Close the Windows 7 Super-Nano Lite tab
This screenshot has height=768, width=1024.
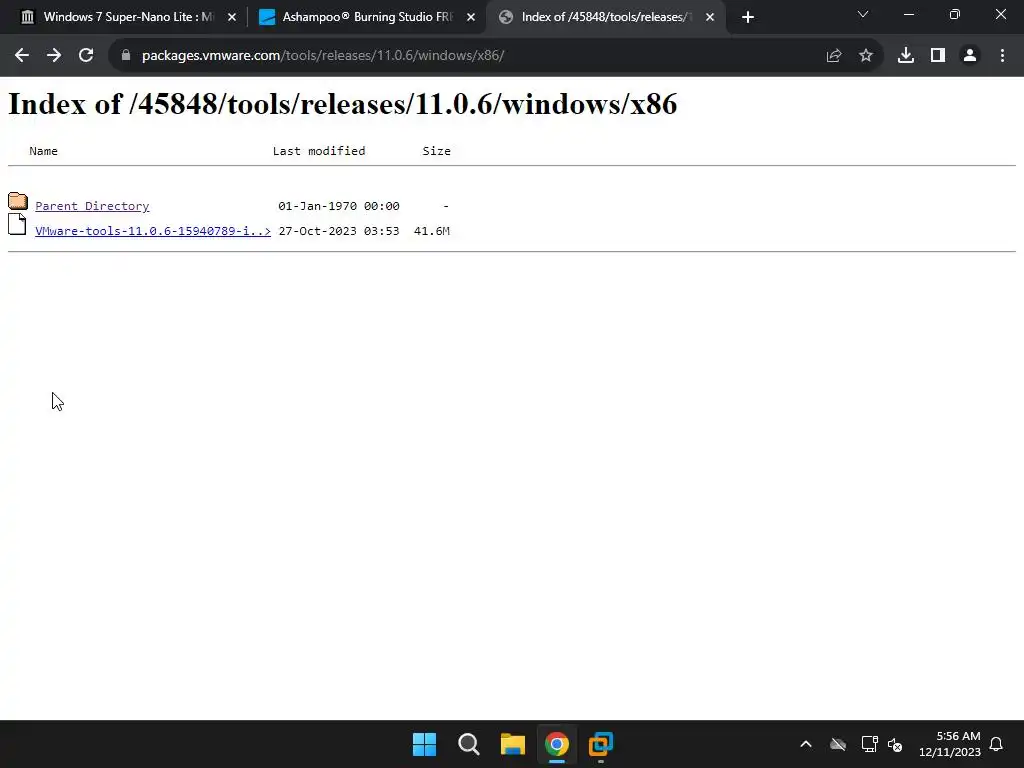pyautogui.click(x=232, y=18)
